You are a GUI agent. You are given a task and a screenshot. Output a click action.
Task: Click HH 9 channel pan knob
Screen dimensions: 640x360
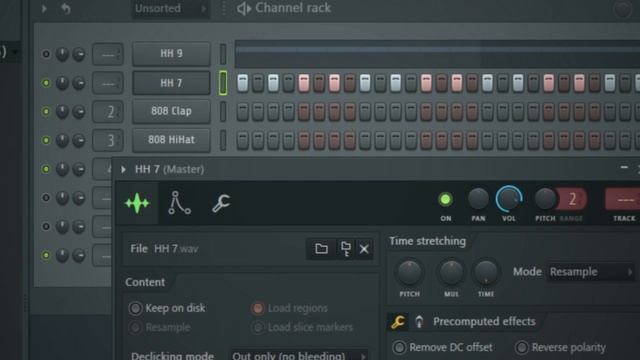click(62, 54)
